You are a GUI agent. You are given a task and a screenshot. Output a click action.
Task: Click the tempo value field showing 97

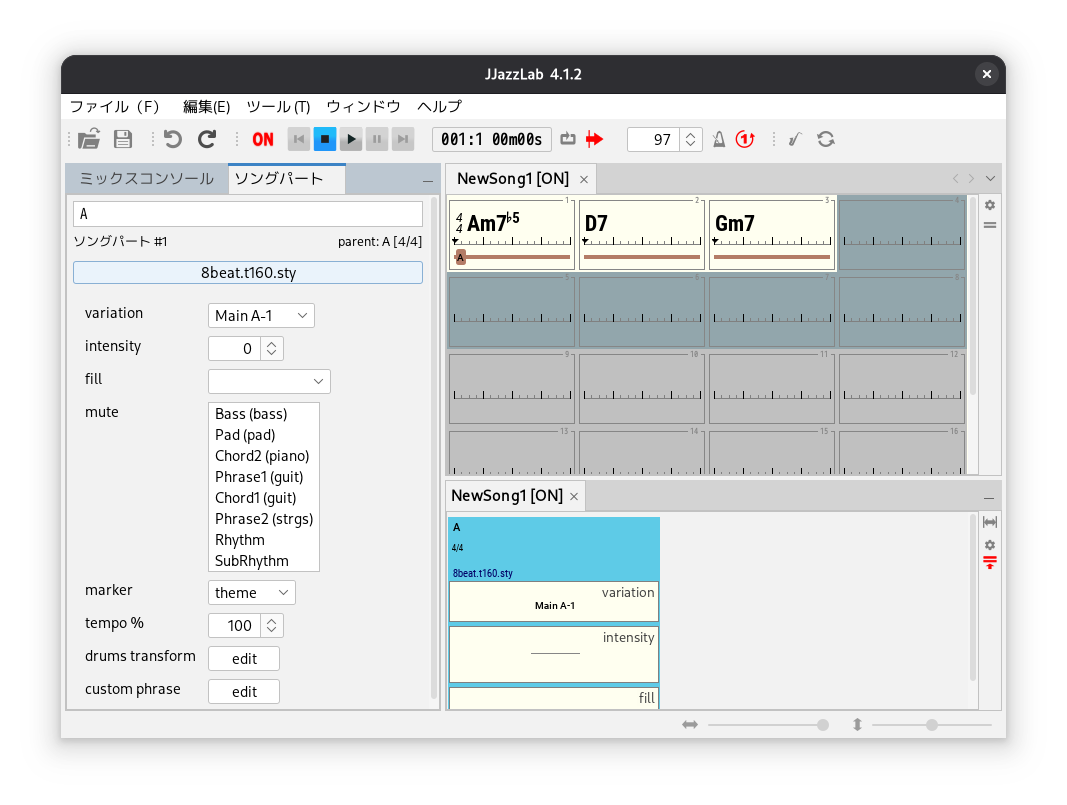(x=653, y=139)
